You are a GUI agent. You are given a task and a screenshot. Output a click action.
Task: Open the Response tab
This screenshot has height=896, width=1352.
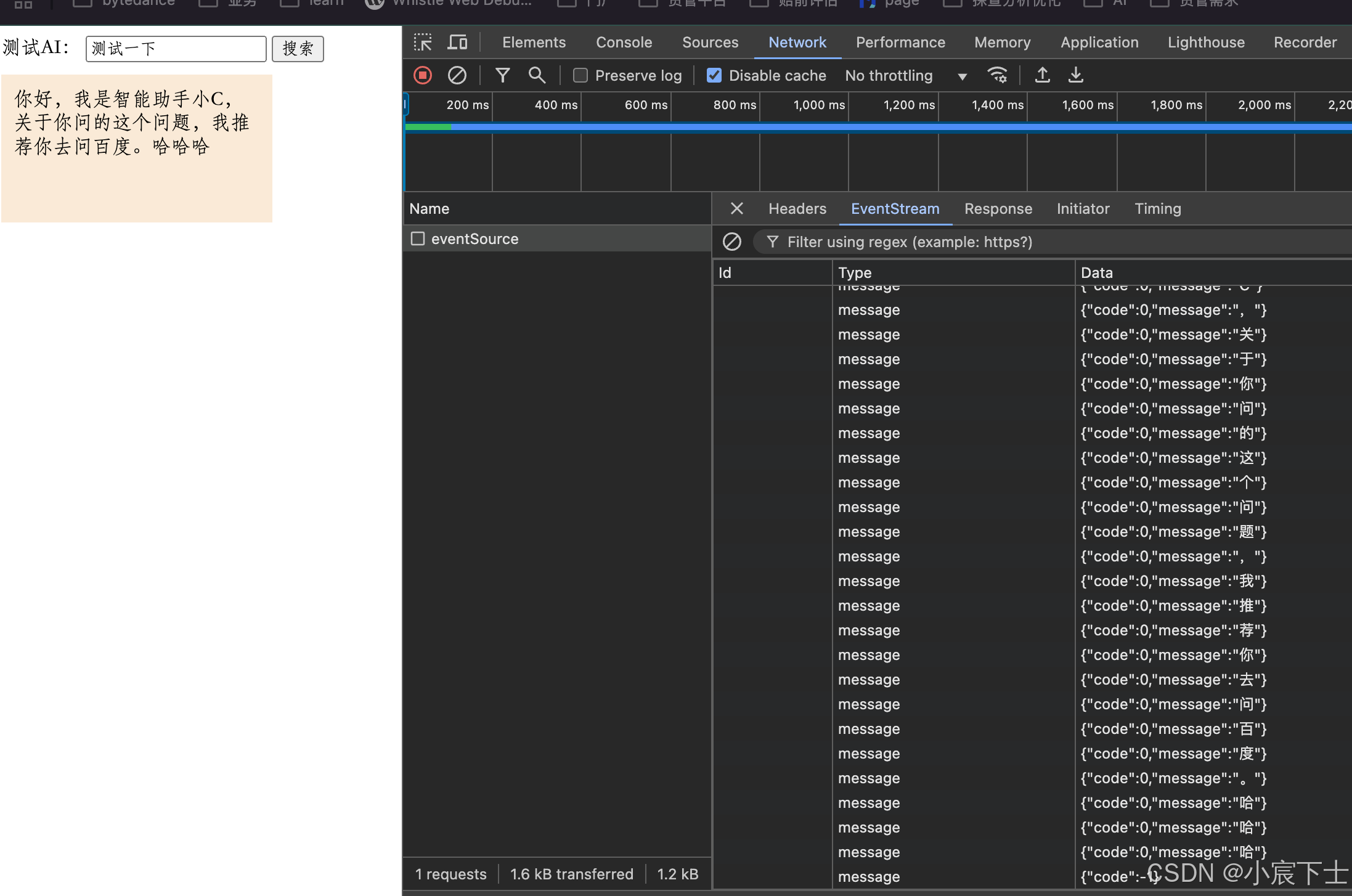point(998,209)
